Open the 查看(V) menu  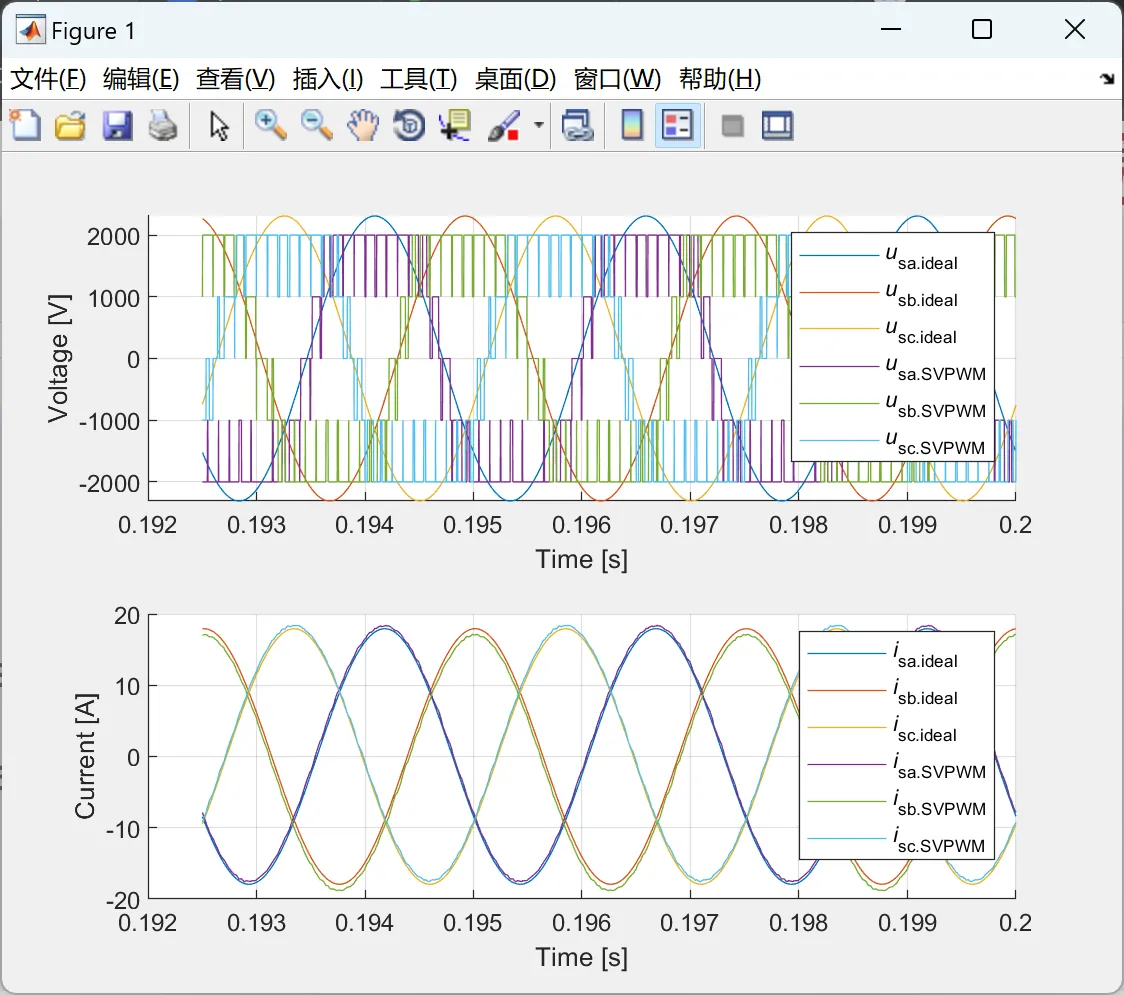[x=236, y=79]
